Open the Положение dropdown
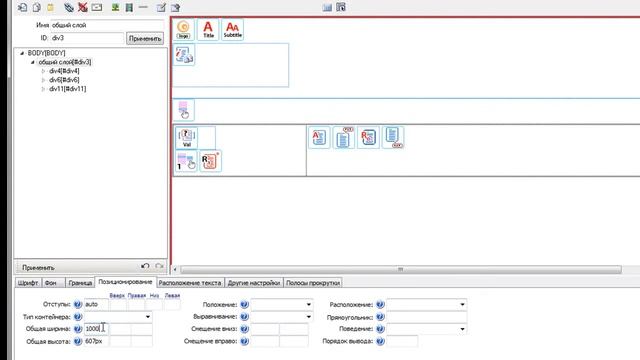This screenshot has height=360, width=640. point(309,304)
